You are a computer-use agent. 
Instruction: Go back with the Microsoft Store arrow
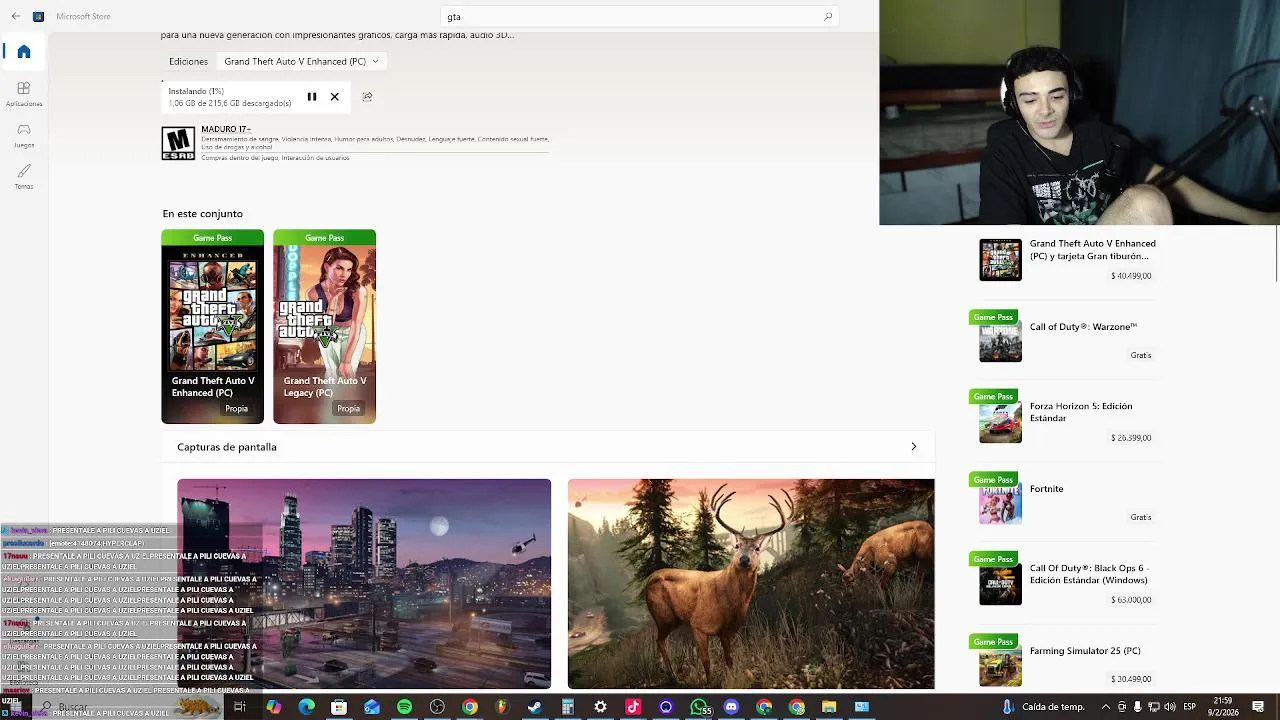coord(15,16)
